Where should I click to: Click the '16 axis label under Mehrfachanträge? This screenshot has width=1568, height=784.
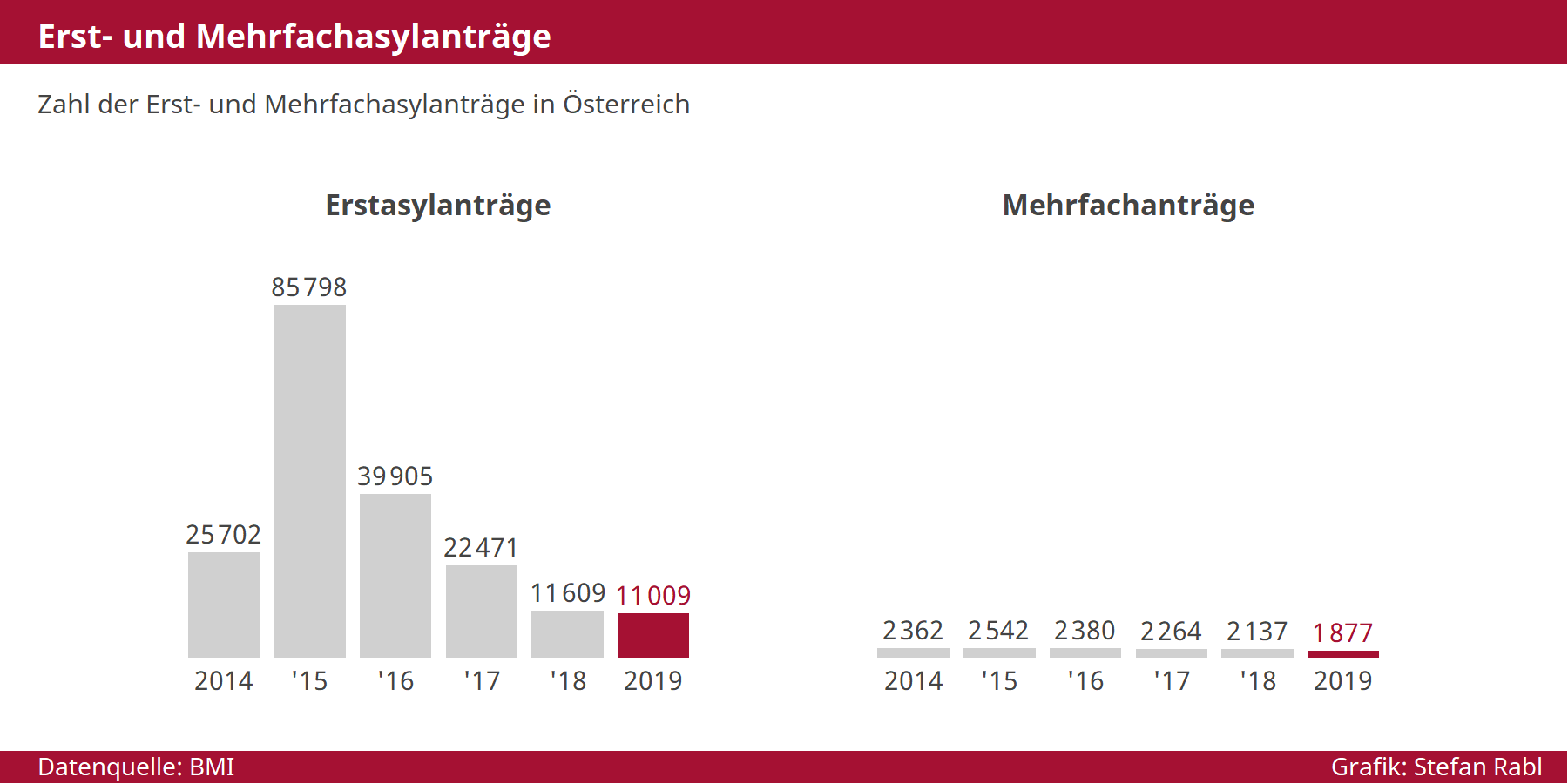1085,681
